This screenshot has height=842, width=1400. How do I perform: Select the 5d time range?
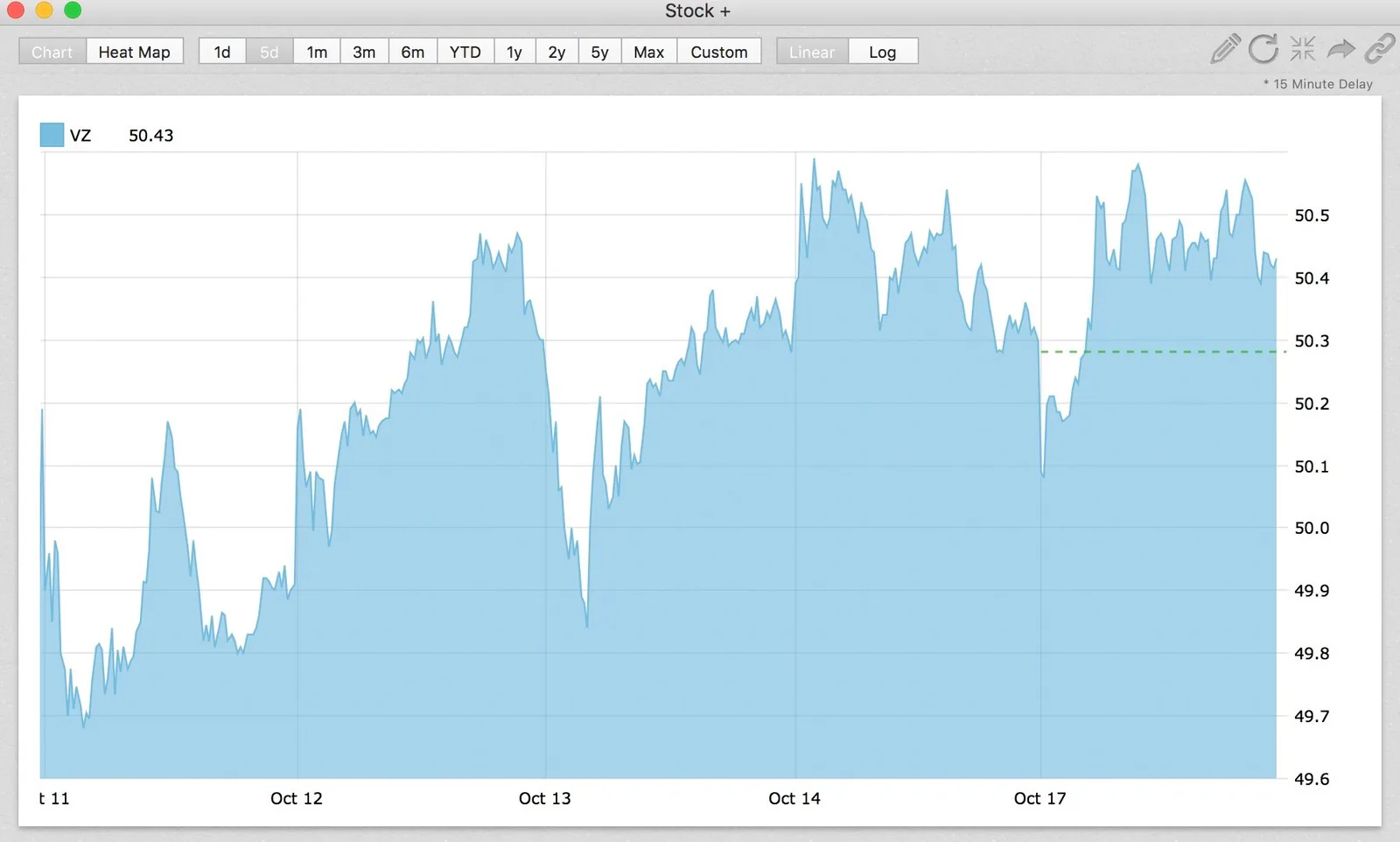pos(269,52)
